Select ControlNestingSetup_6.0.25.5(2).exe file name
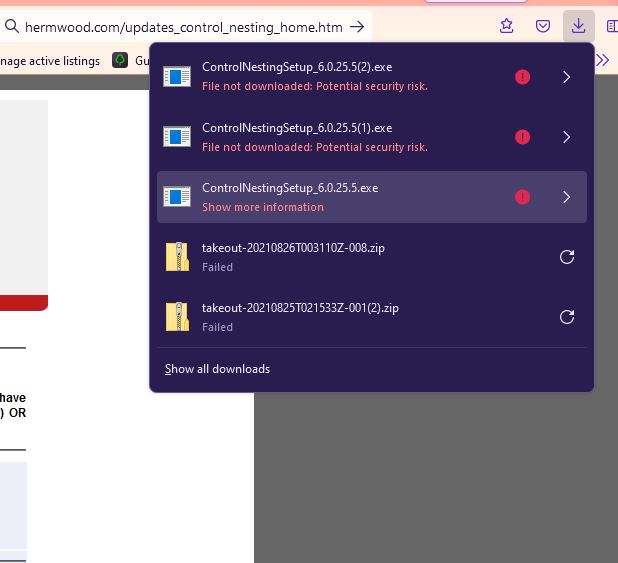This screenshot has width=618, height=563. pos(297,67)
